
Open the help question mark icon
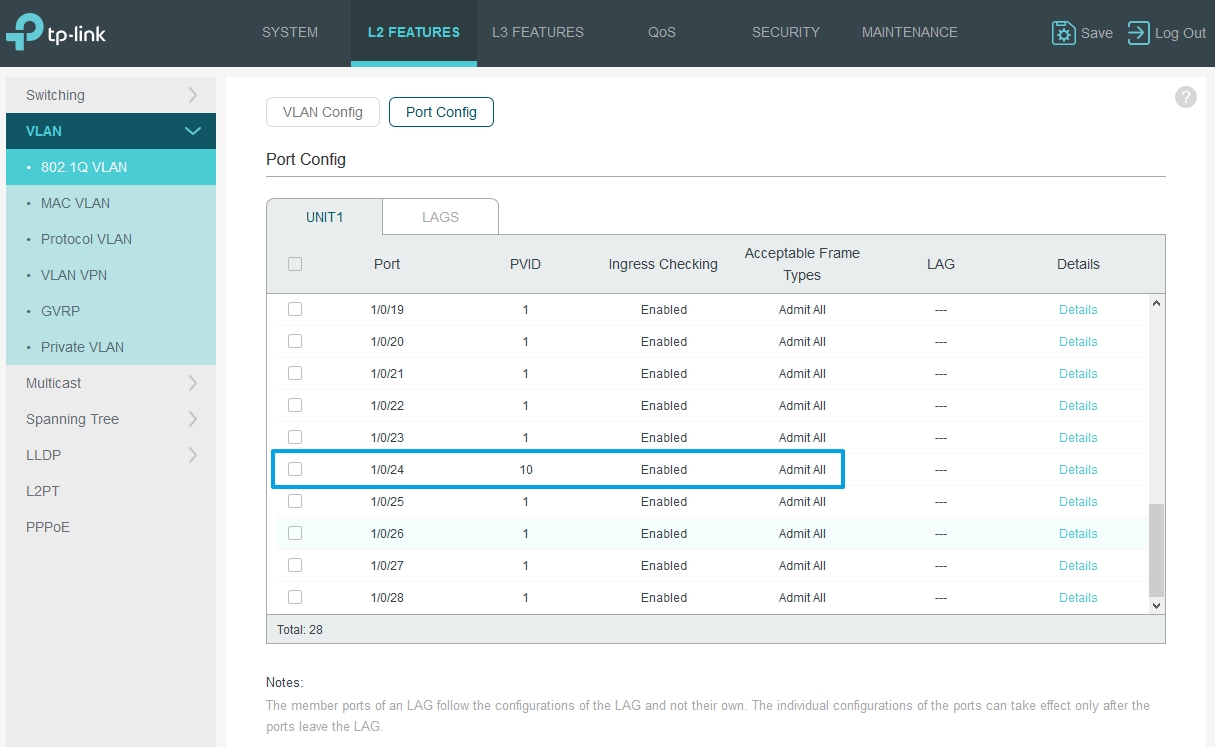[1185, 97]
